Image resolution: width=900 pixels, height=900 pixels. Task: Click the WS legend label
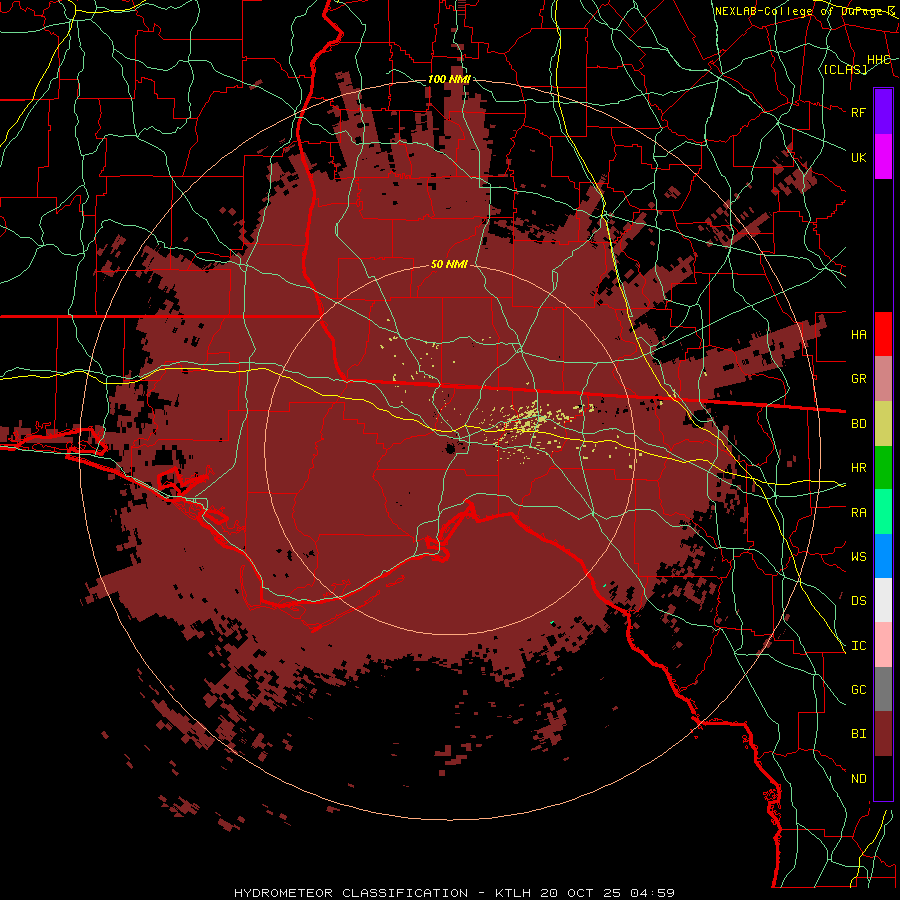tap(859, 557)
